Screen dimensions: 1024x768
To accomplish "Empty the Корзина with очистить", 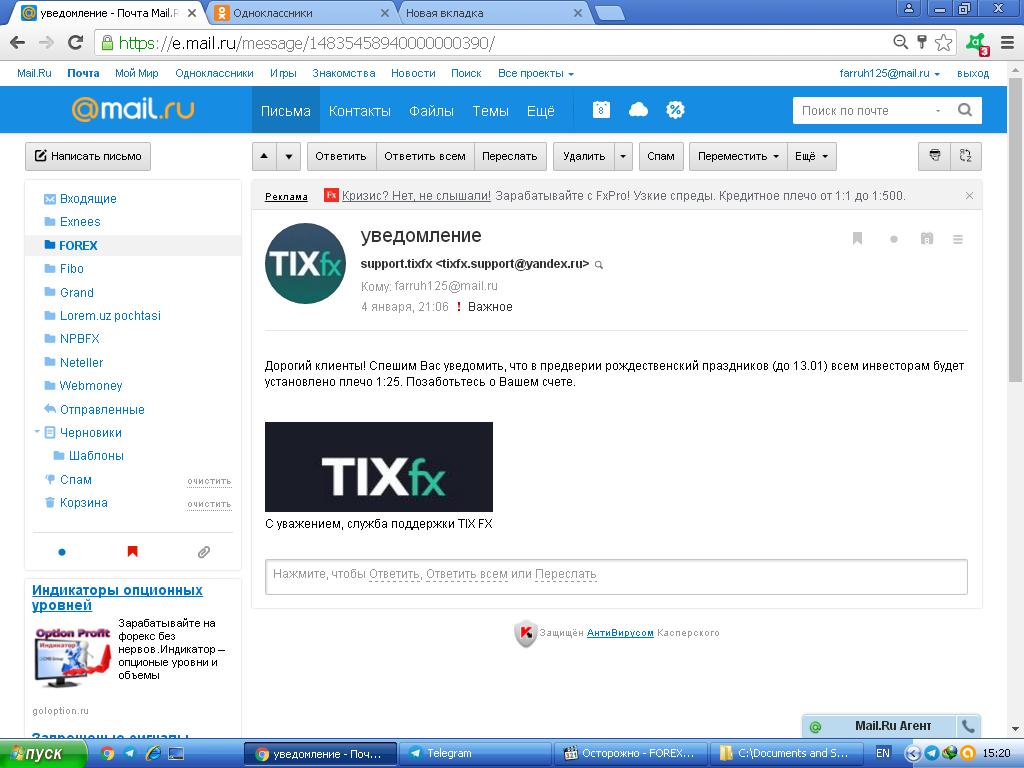I will pos(209,504).
